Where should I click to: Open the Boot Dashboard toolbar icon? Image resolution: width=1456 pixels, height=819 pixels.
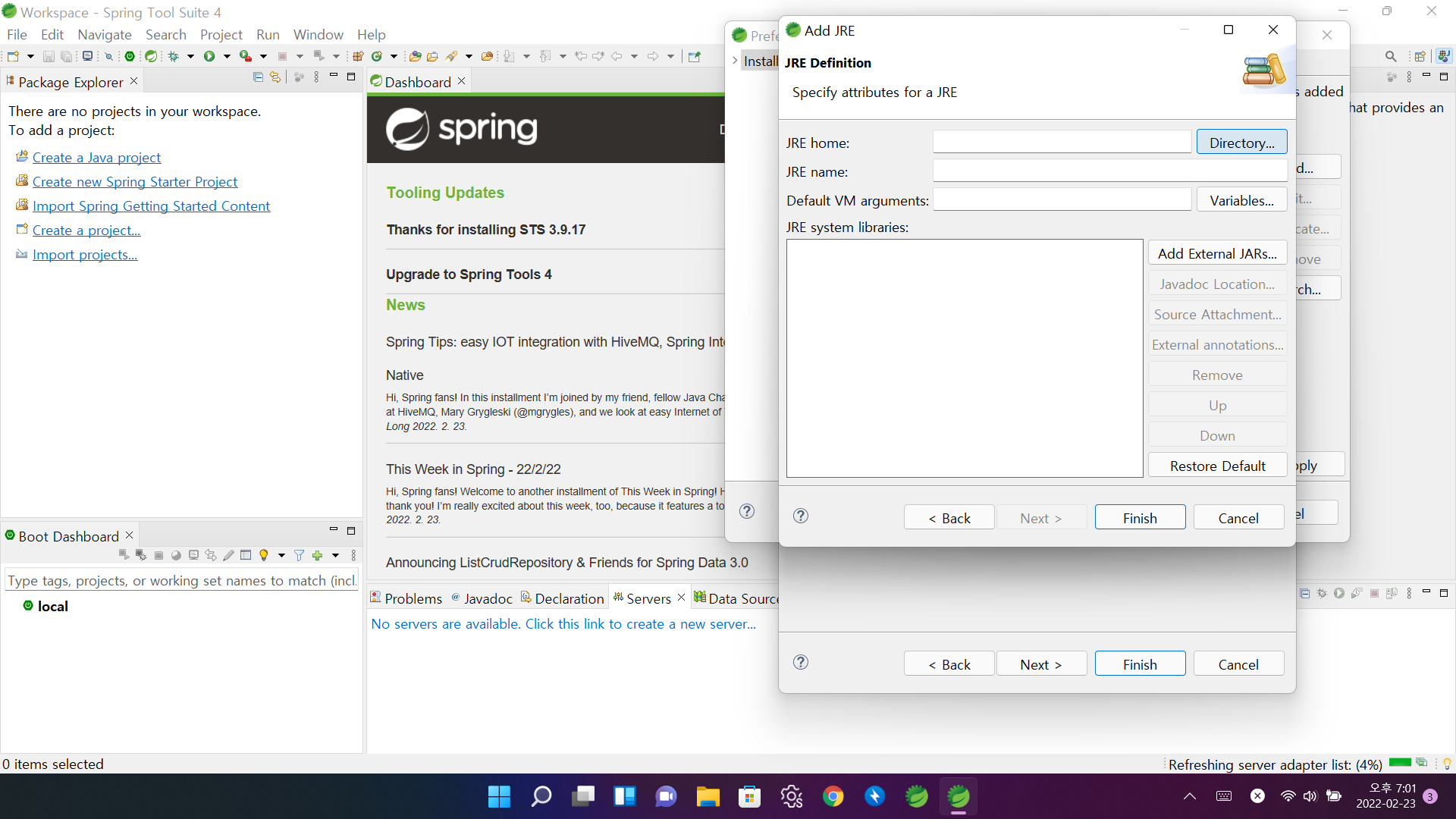pos(130,56)
